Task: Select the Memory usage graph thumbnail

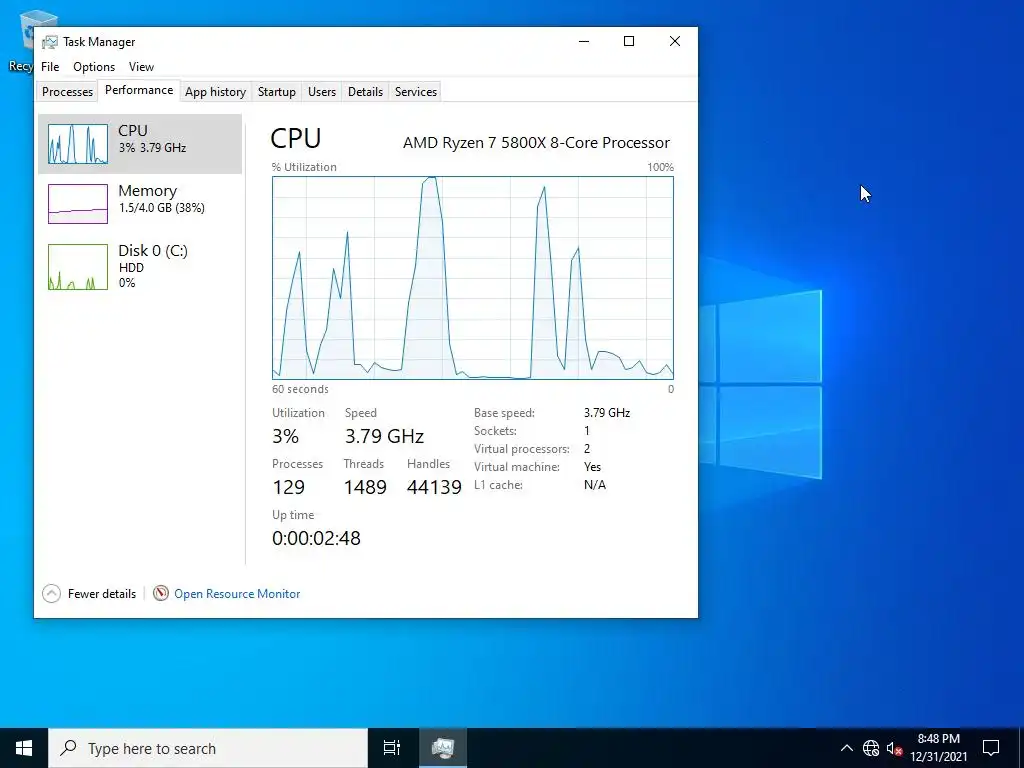Action: [78, 204]
